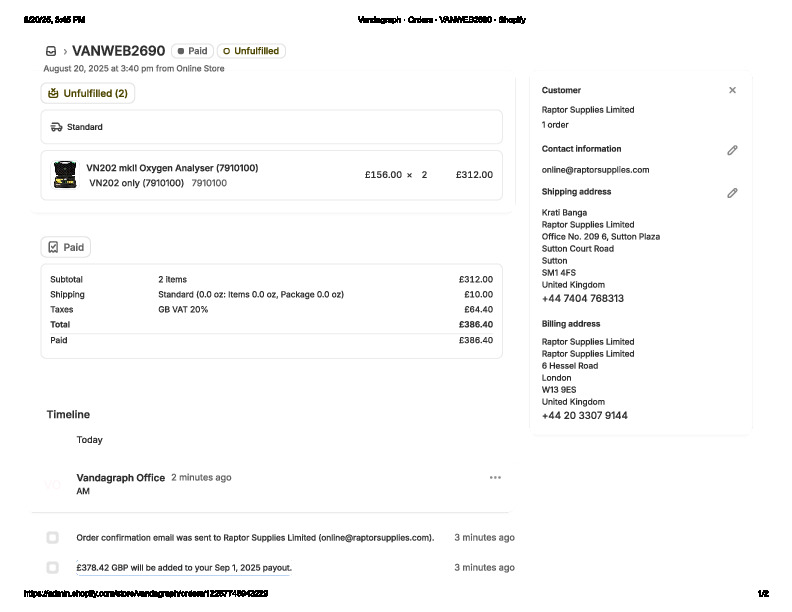Click the breadcrumb chevron before the order number
The width and height of the screenshot is (792, 612).
click(x=65, y=51)
